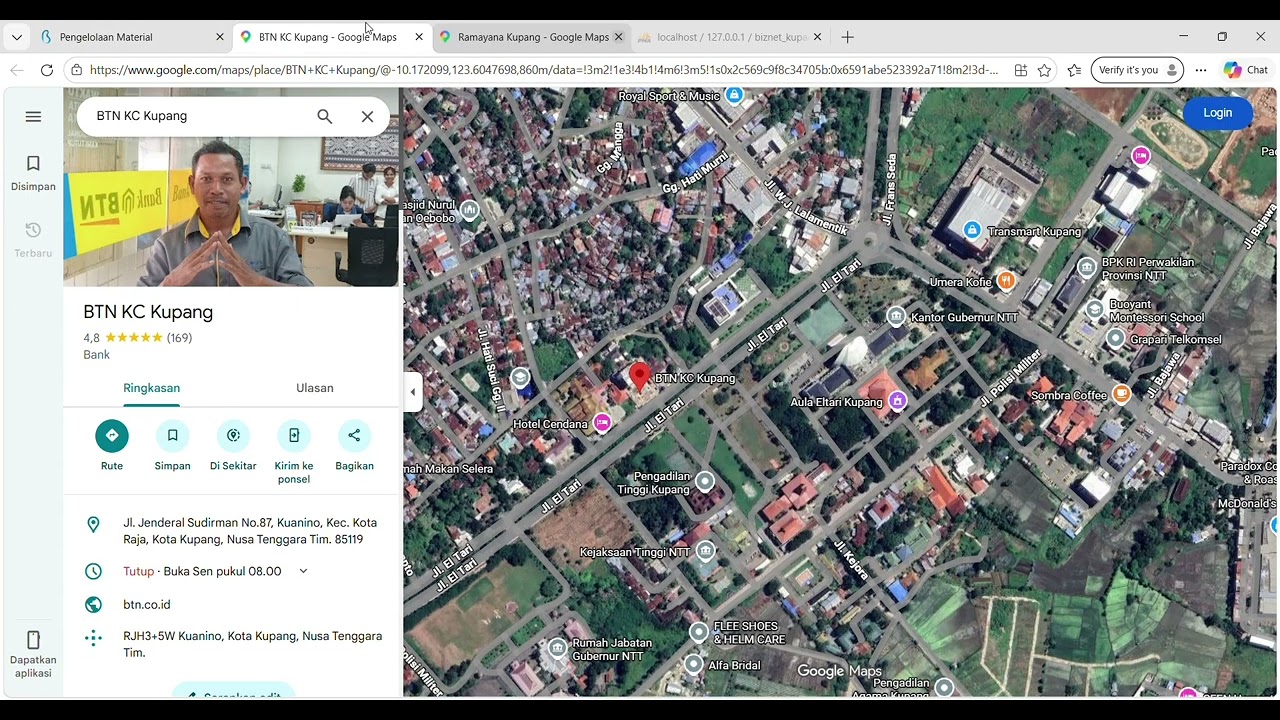Click the Umera Kofie map marker
This screenshot has width=1280, height=720.
tap(1007, 281)
